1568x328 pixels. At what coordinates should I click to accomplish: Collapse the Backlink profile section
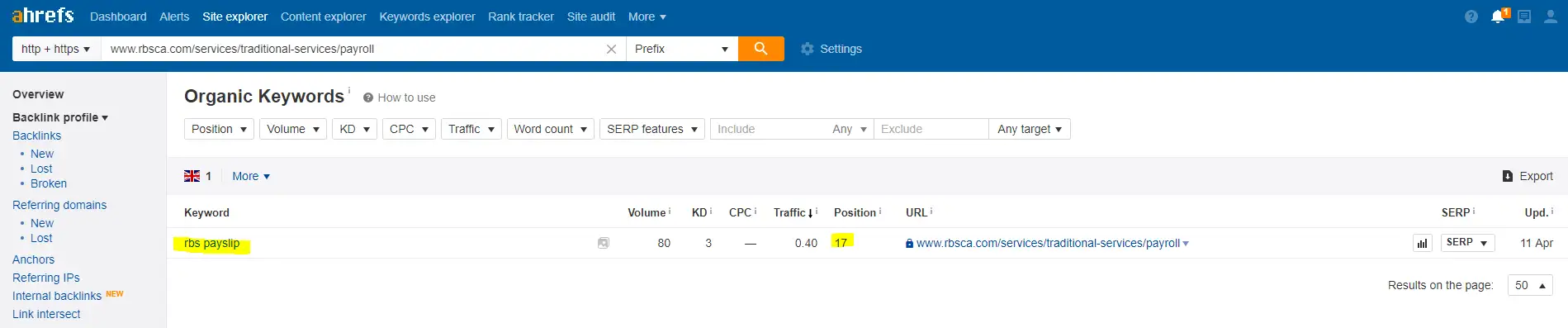[x=60, y=117]
